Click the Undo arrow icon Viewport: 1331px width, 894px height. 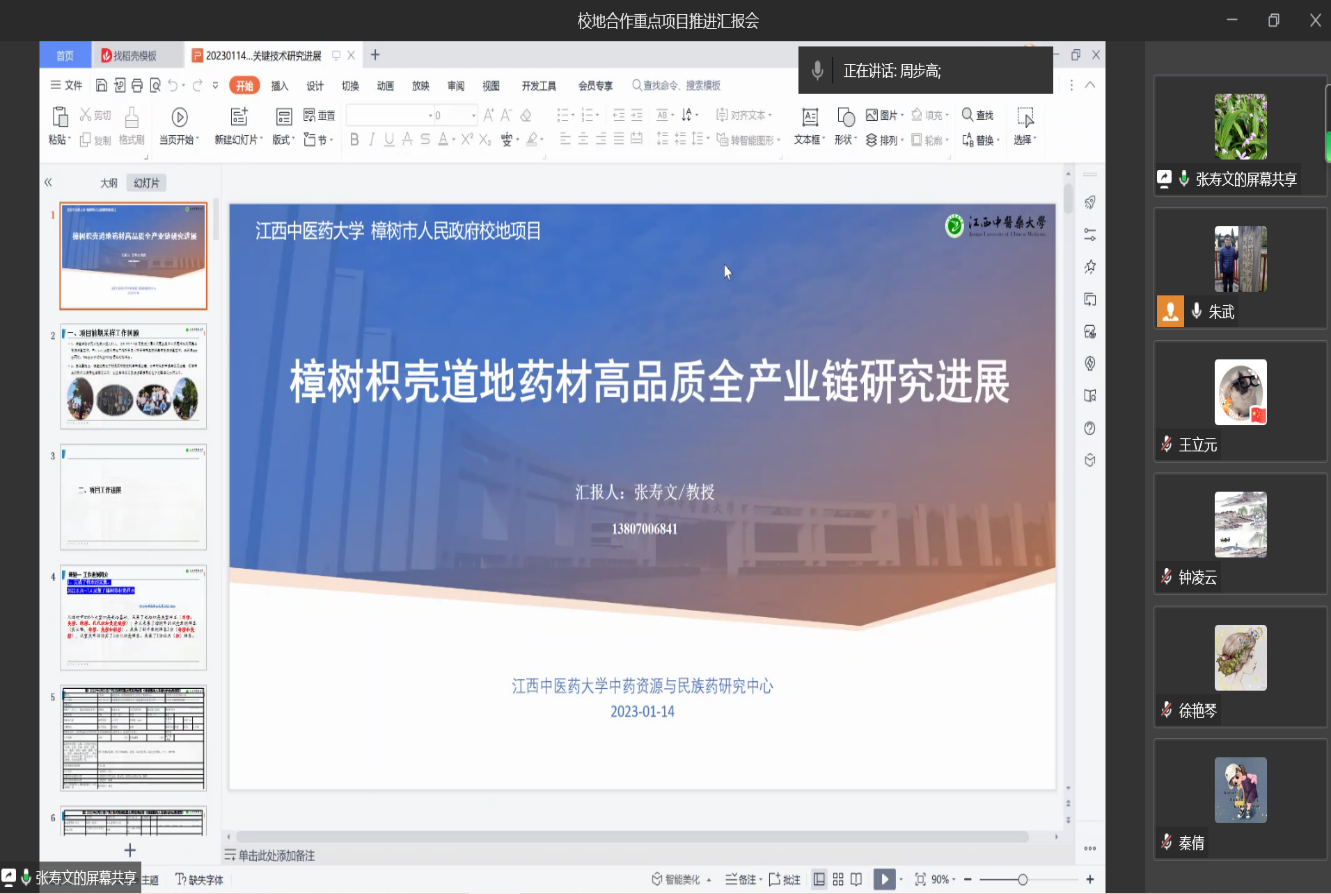173,85
